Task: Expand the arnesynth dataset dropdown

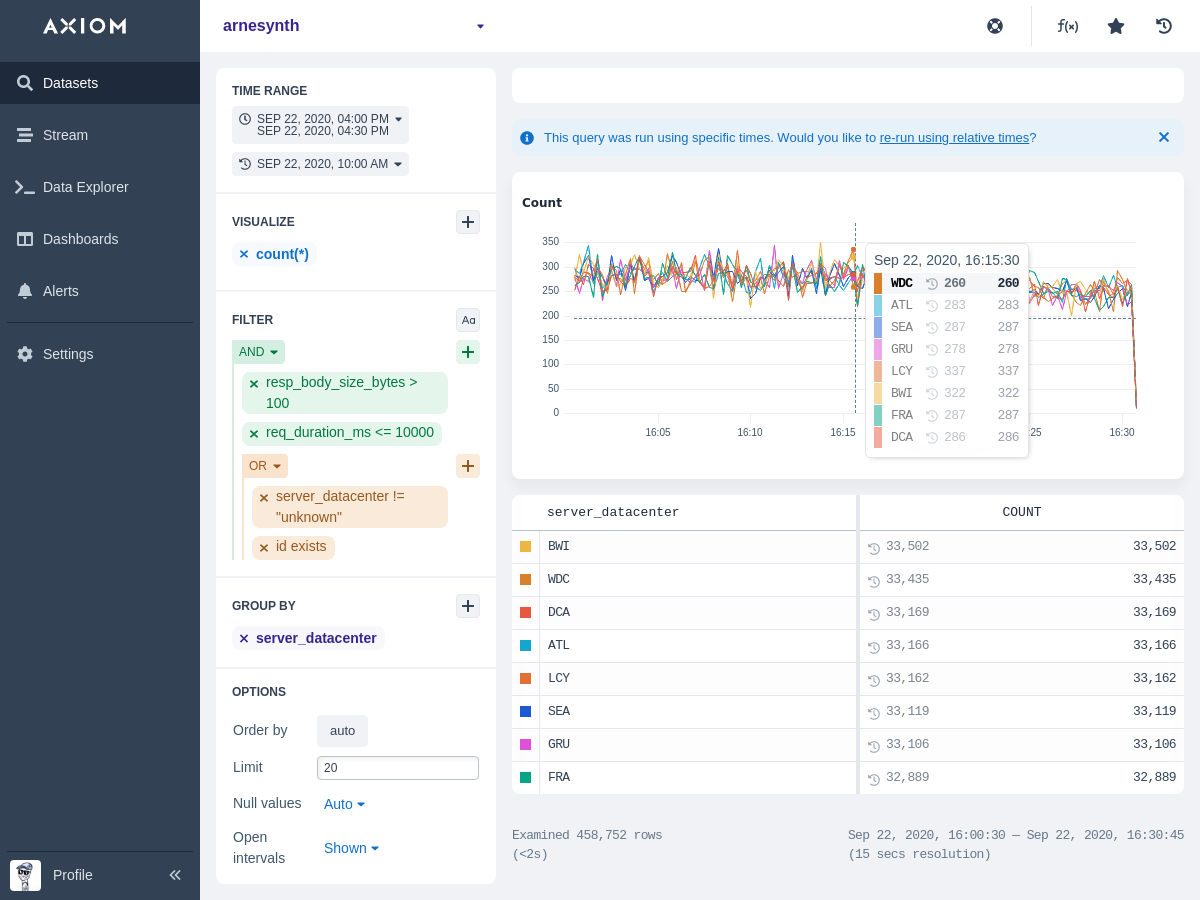Action: [x=480, y=26]
